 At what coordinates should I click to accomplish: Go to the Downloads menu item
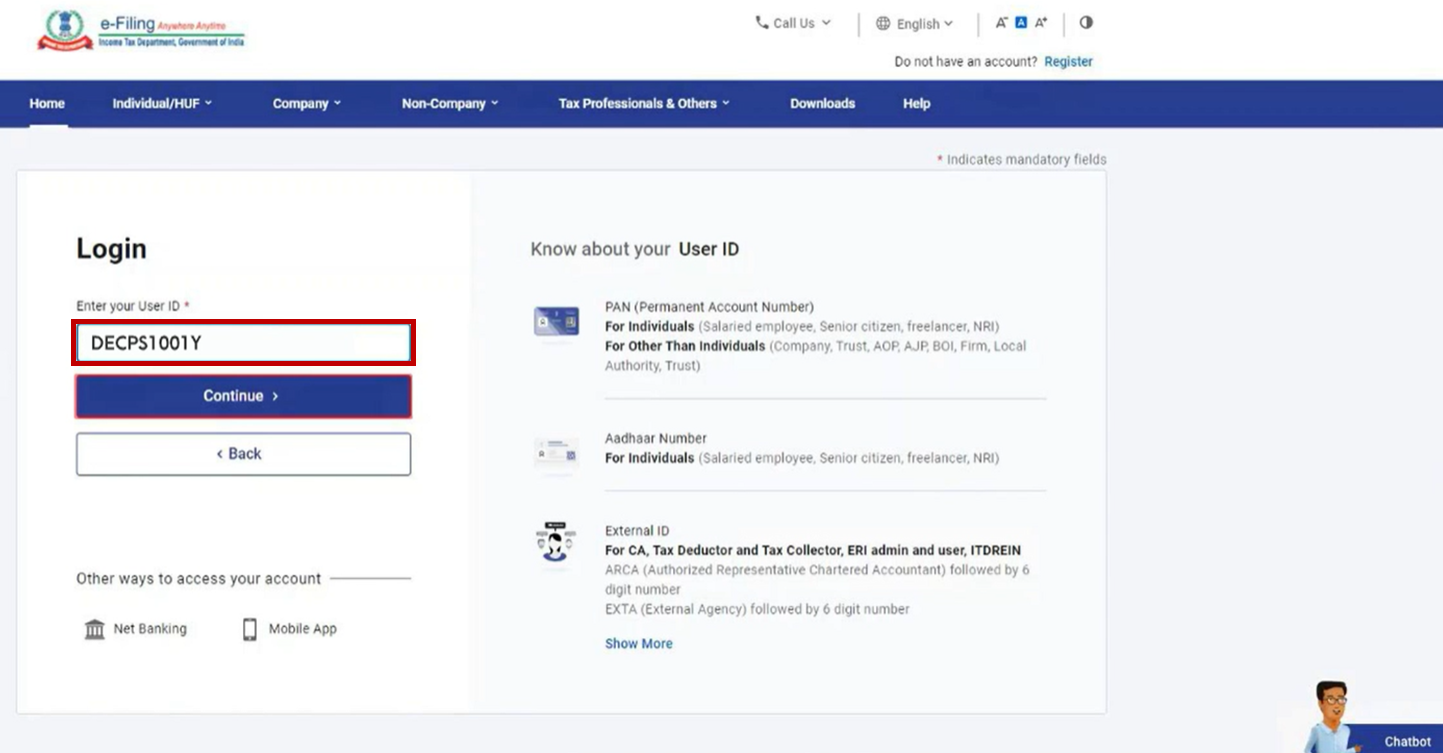coord(822,103)
